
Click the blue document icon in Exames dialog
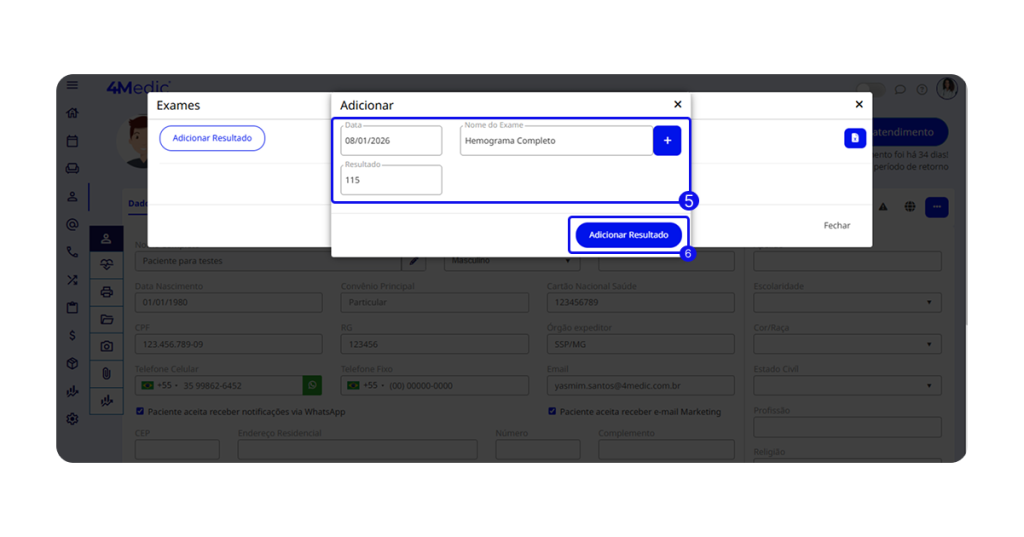pyautogui.click(x=854, y=138)
